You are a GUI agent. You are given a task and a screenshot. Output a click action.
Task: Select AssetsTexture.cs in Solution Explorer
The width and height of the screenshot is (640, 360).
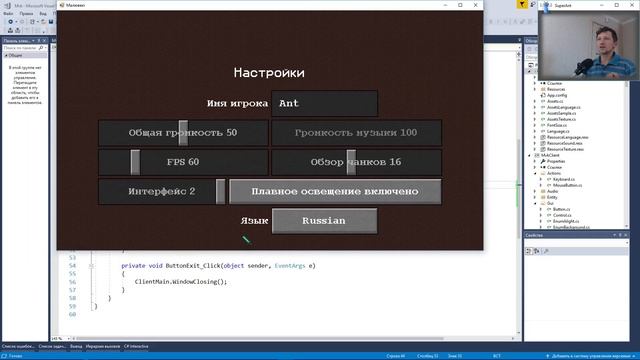(x=562, y=119)
